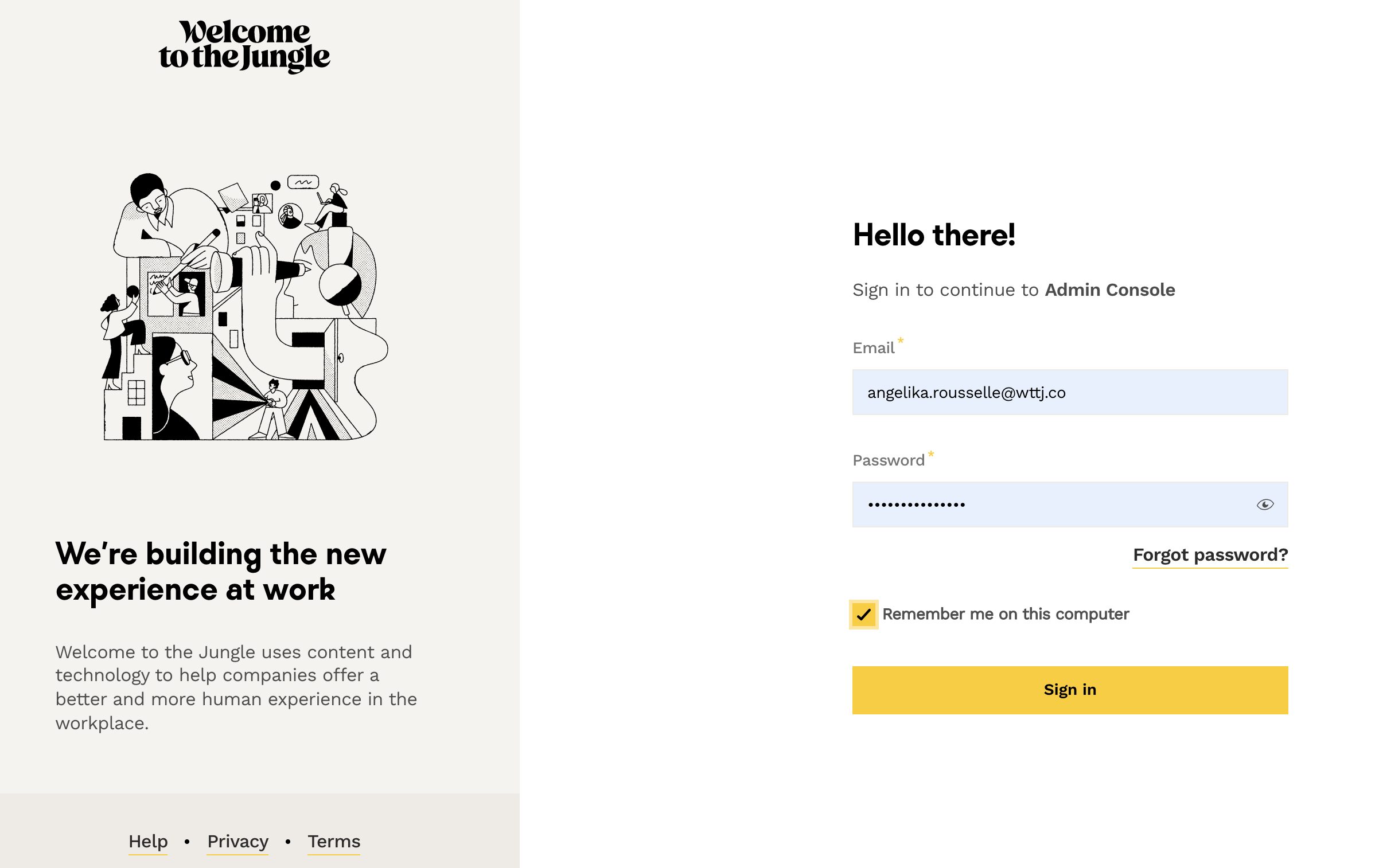Click the Welcome to the Jungle logo

[244, 46]
